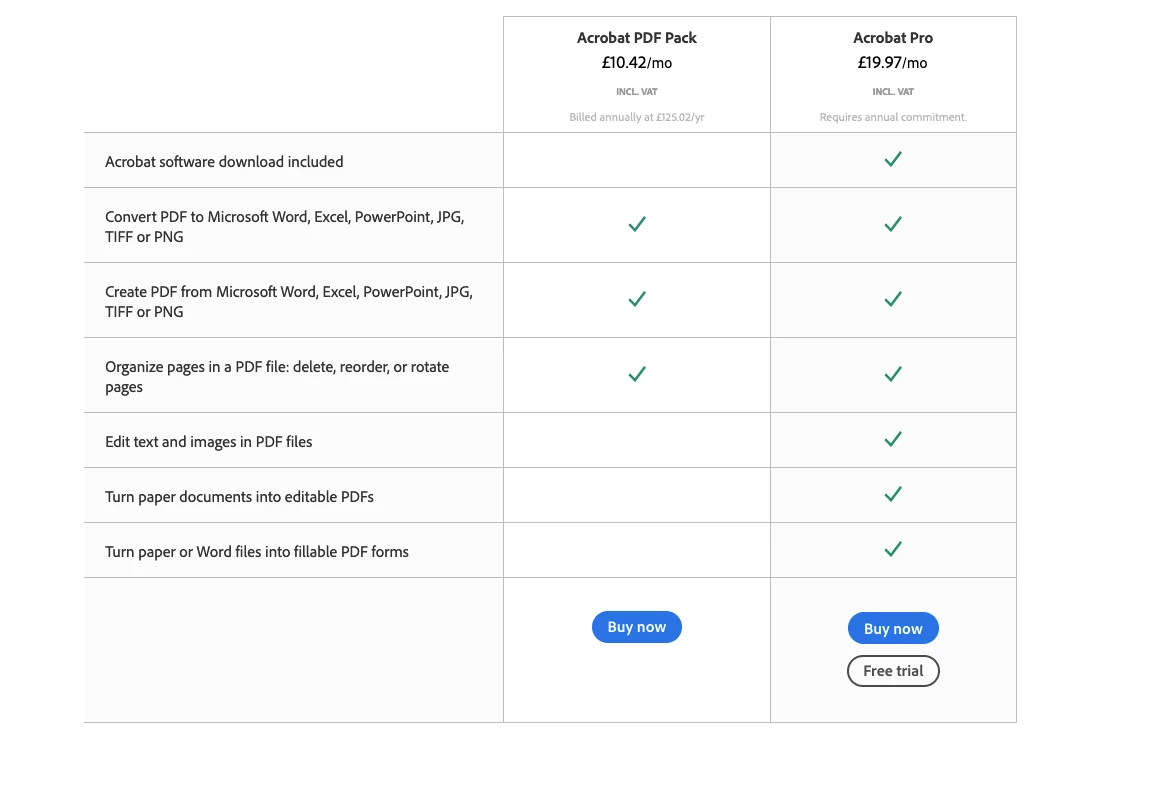Click Acrobat Pro checkmark for Edit text row

(x=892, y=439)
